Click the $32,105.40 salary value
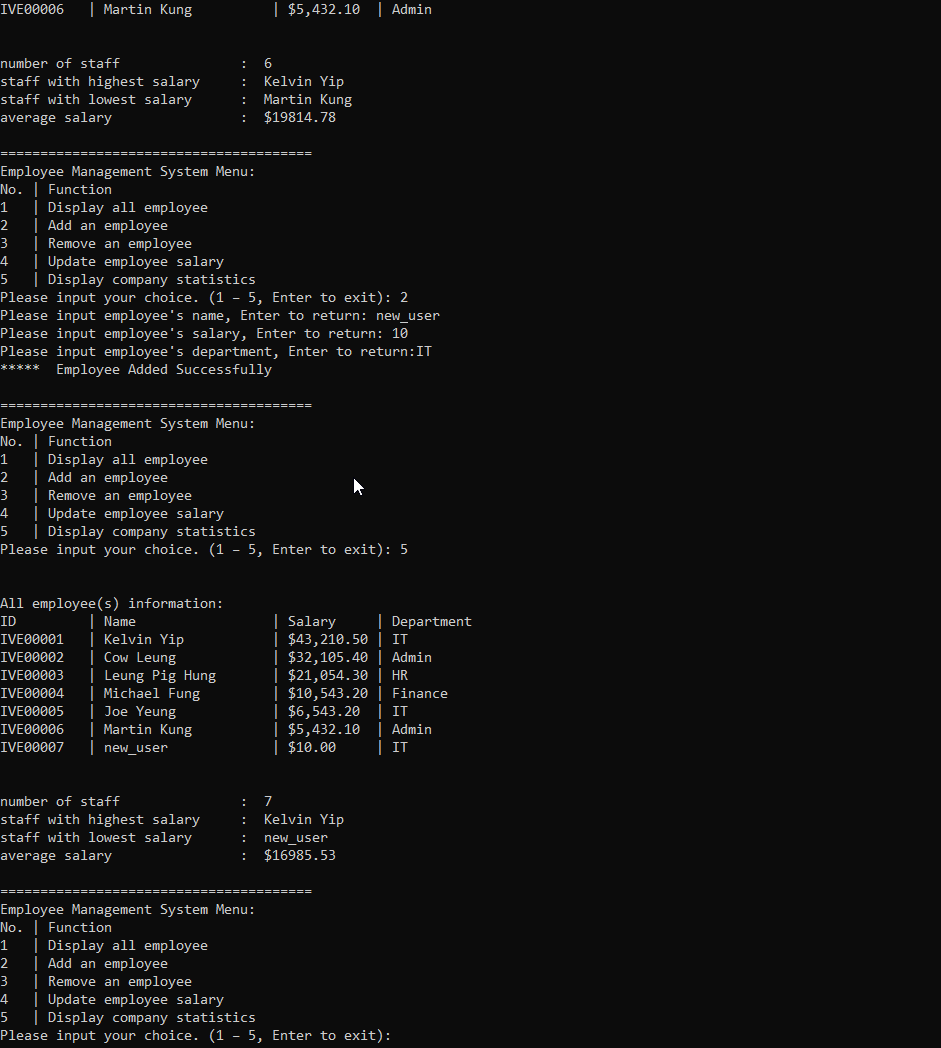The height and width of the screenshot is (1048, 941). [x=328, y=658]
